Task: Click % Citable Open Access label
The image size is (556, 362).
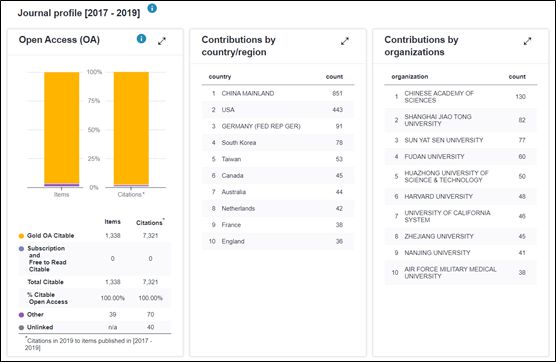Action: [47, 299]
